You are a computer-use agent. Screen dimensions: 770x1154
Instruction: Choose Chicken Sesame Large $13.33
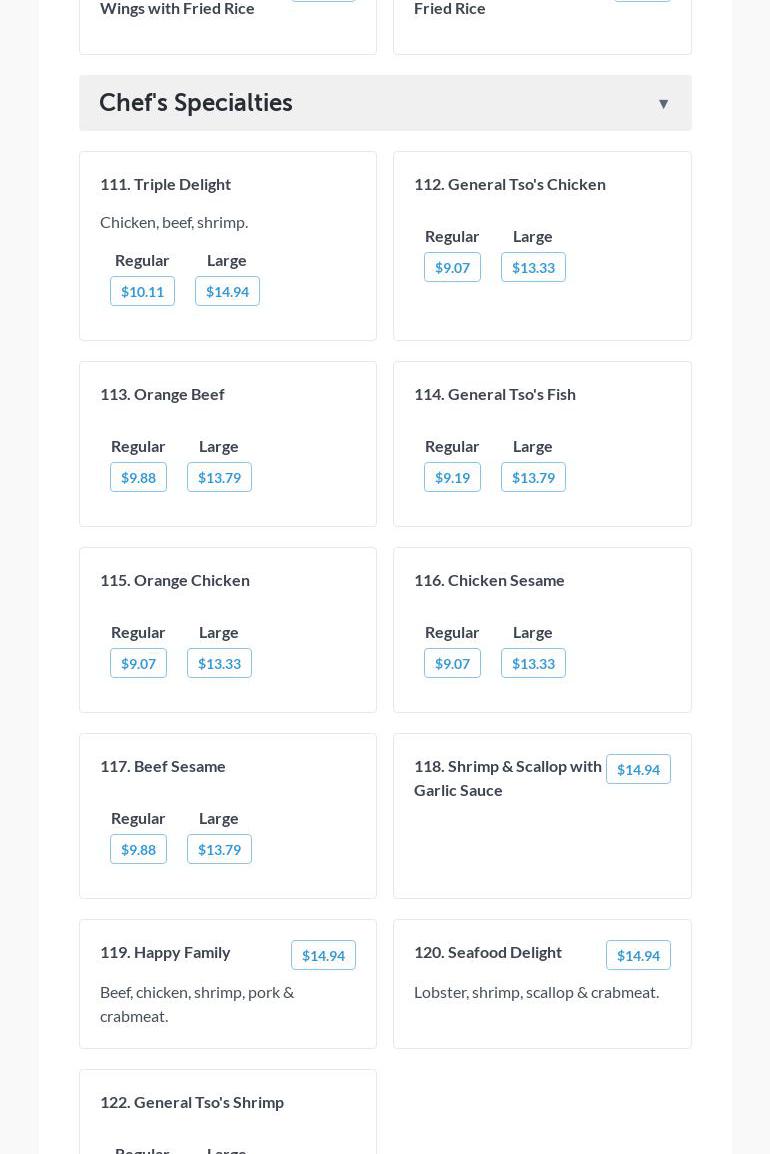click(x=533, y=664)
